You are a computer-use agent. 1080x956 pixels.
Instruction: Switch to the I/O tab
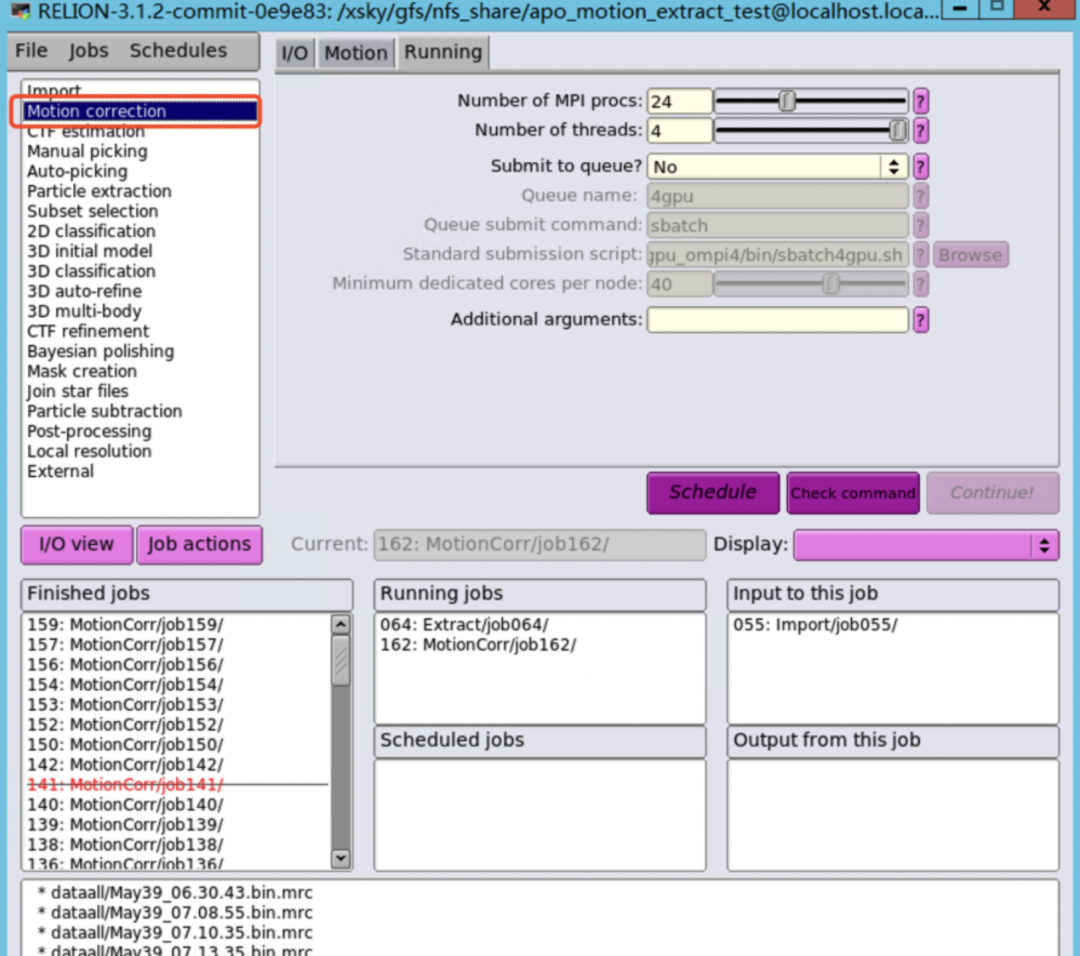[295, 53]
